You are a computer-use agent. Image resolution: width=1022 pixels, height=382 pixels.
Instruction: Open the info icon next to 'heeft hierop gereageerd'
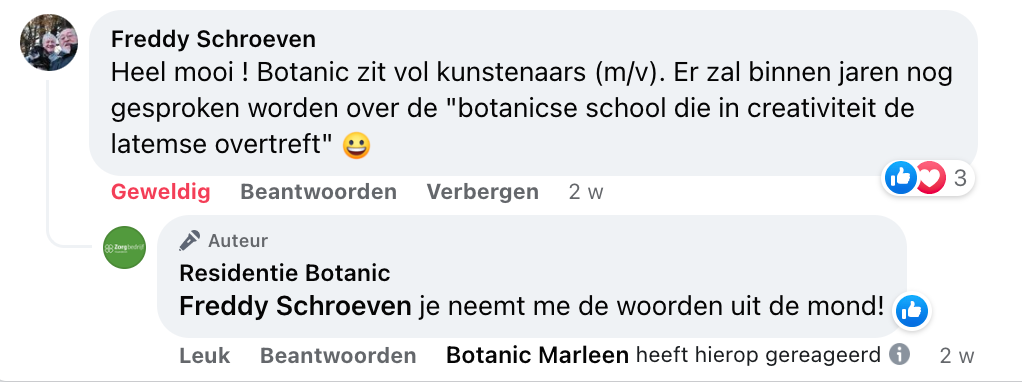tap(899, 355)
